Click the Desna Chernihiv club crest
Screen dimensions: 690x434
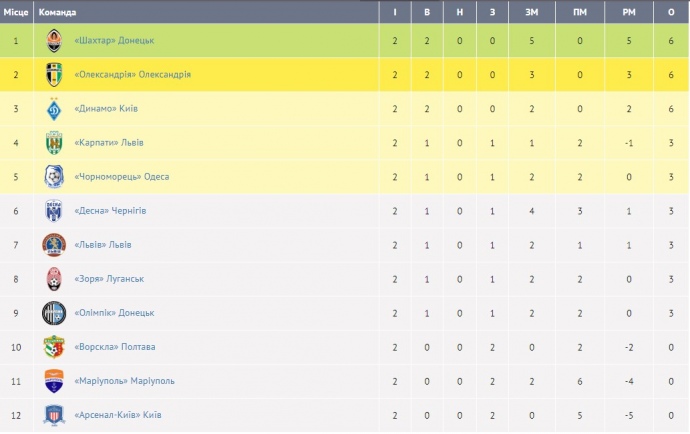point(53,210)
